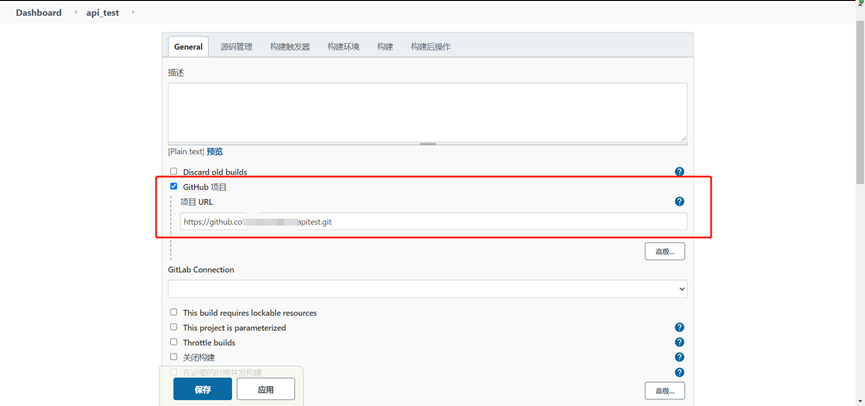Open the GitLab Connection dropdown

pos(428,289)
